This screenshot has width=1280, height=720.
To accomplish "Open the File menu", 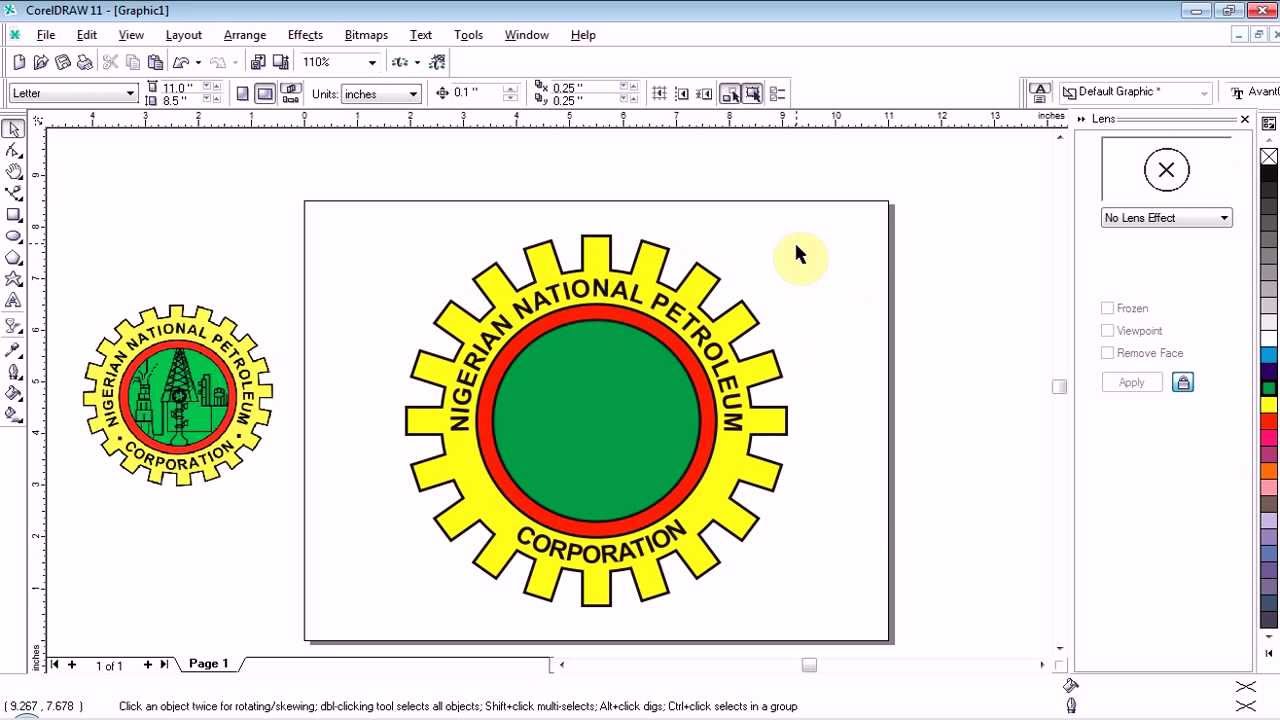I will pos(46,35).
